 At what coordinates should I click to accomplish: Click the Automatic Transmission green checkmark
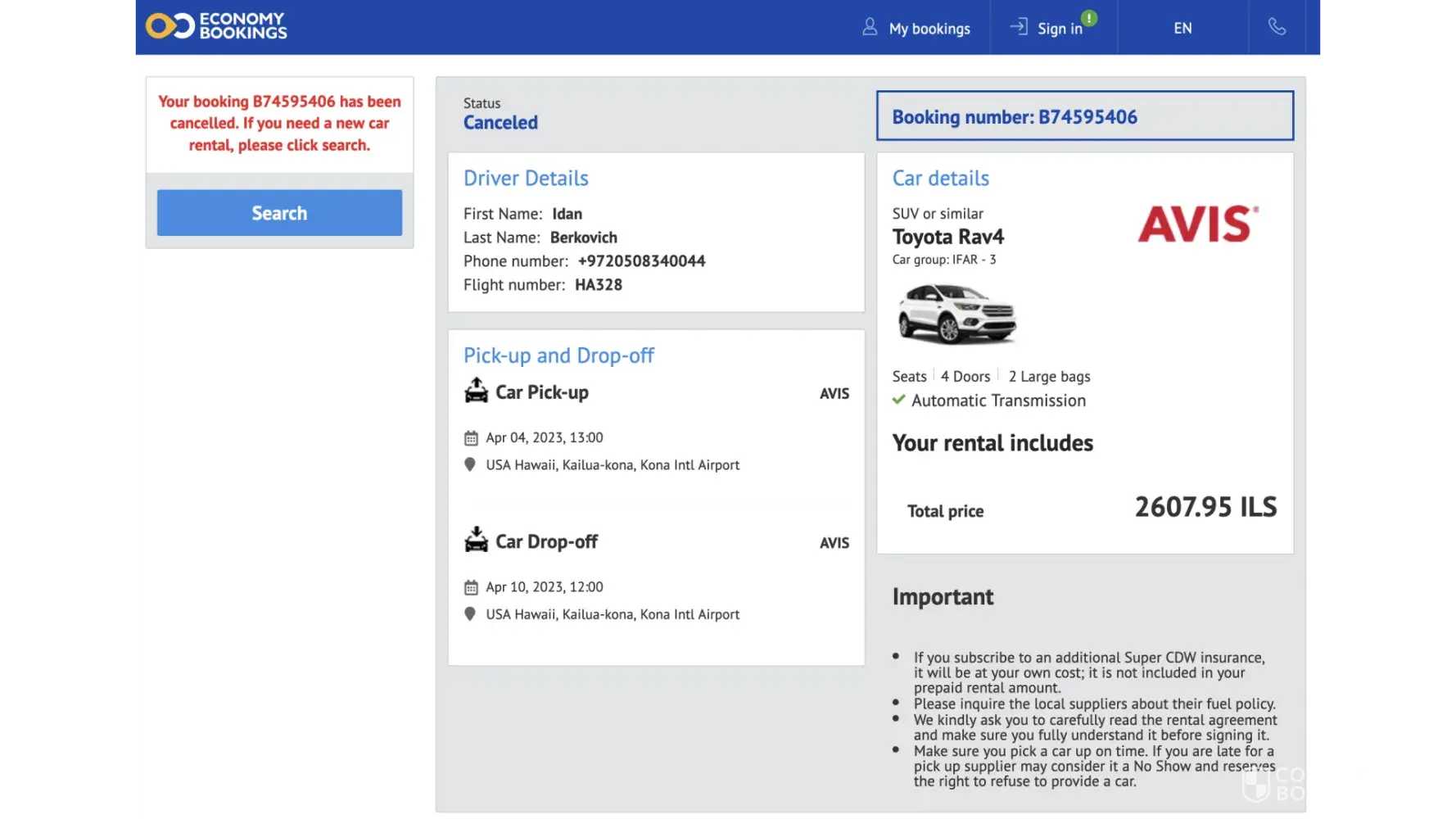coord(898,400)
